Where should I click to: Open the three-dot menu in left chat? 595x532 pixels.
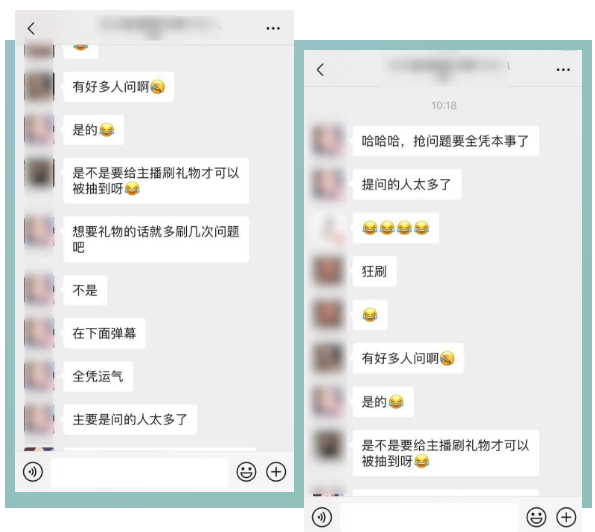point(273,28)
